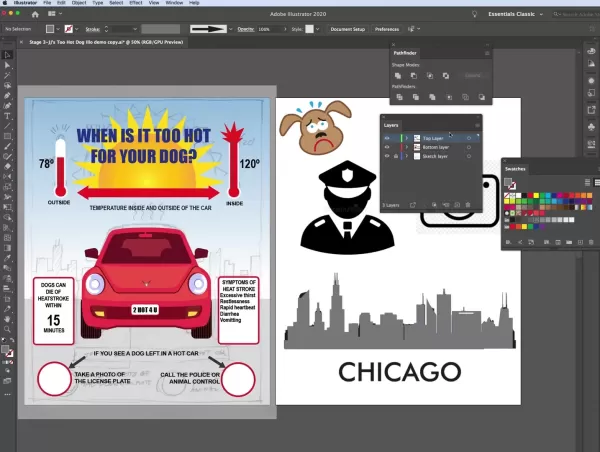Click the Opacity value field
The width and height of the screenshot is (600, 452).
click(267, 30)
